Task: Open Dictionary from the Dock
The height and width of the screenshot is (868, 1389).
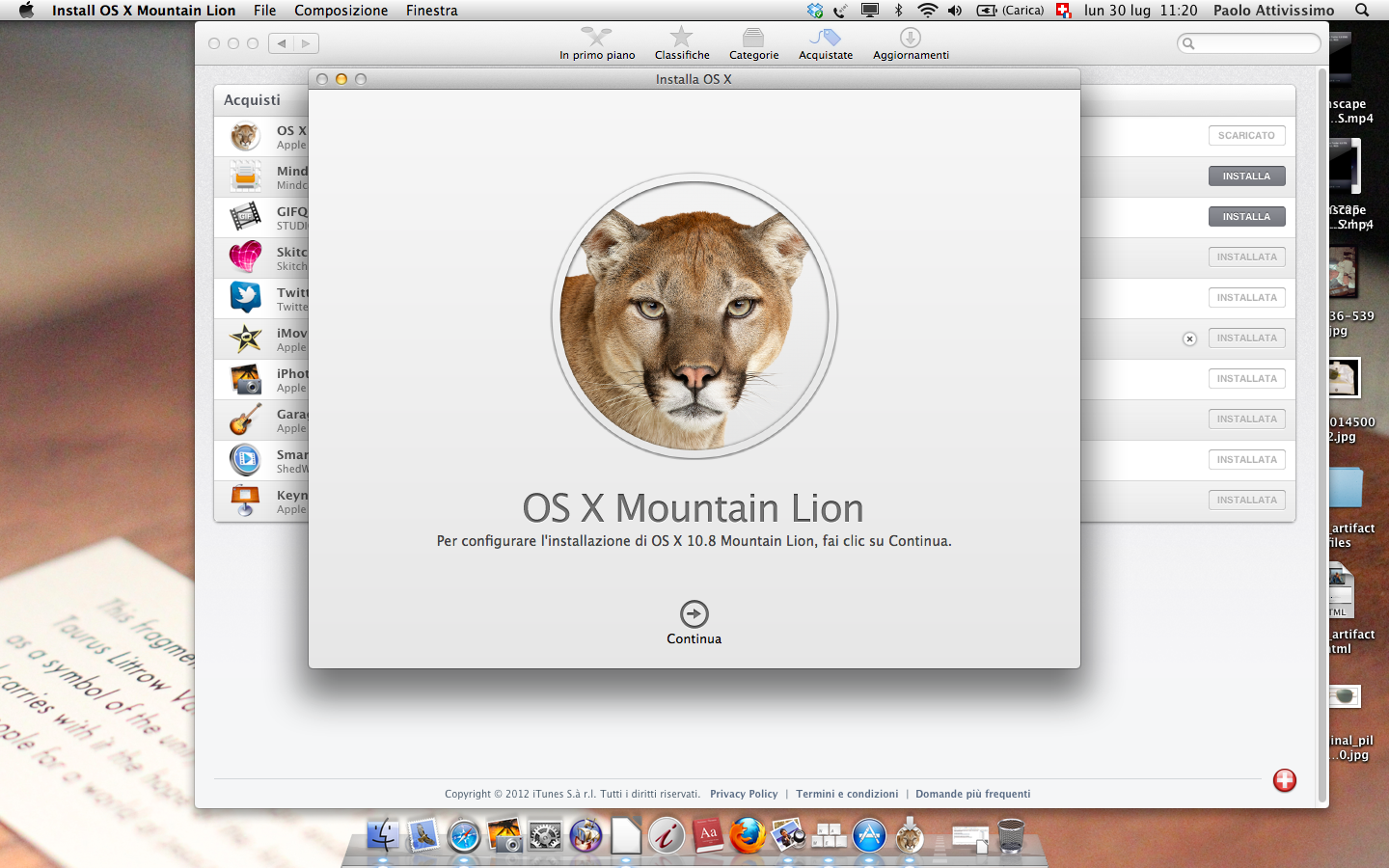Action: pyautogui.click(x=707, y=835)
